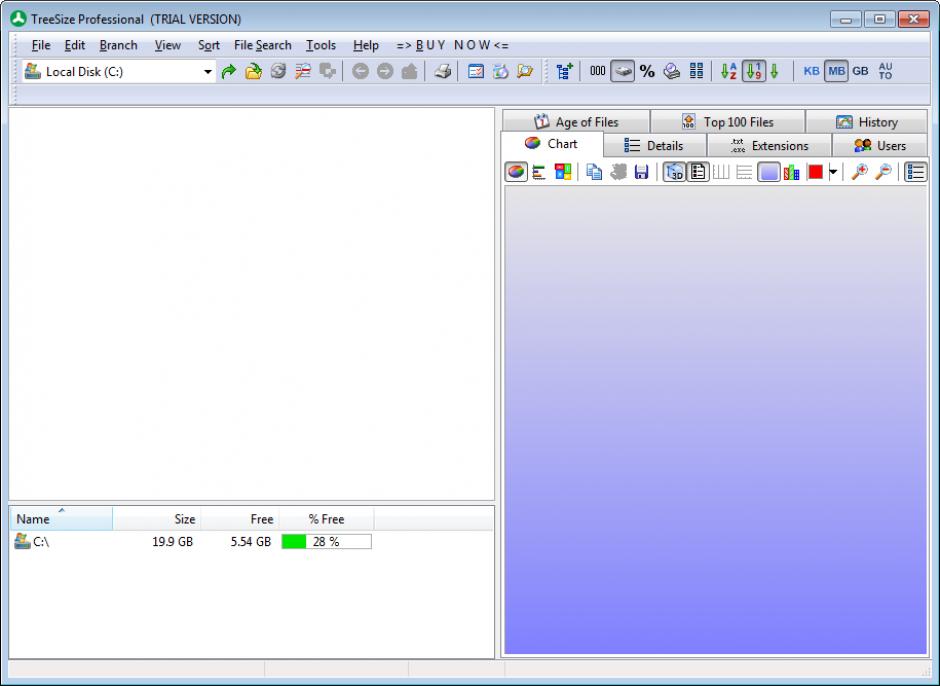Open the View menu

[x=168, y=46]
